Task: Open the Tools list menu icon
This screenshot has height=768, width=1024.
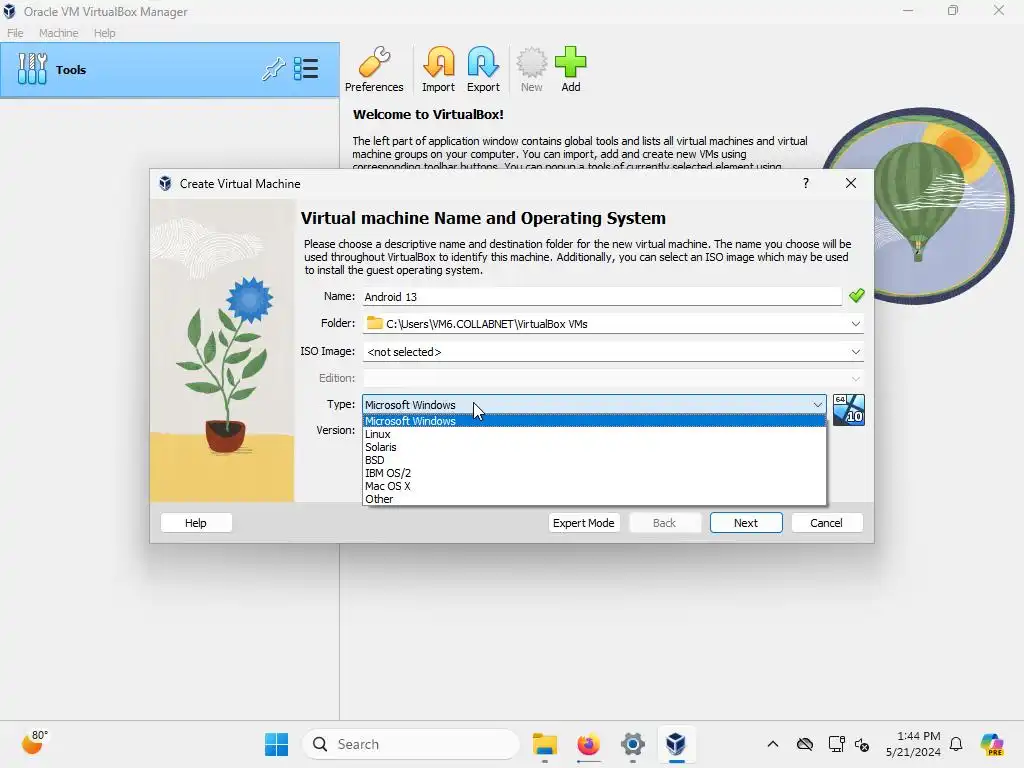Action: point(306,69)
